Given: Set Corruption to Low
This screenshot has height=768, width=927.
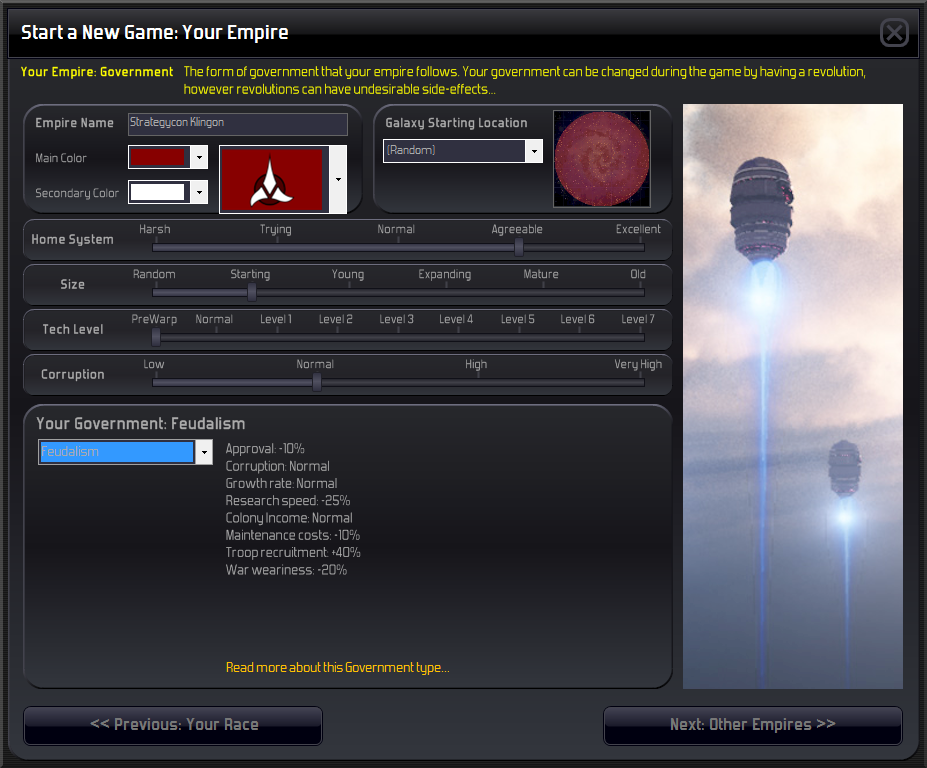Looking at the screenshot, I should 154,364.
